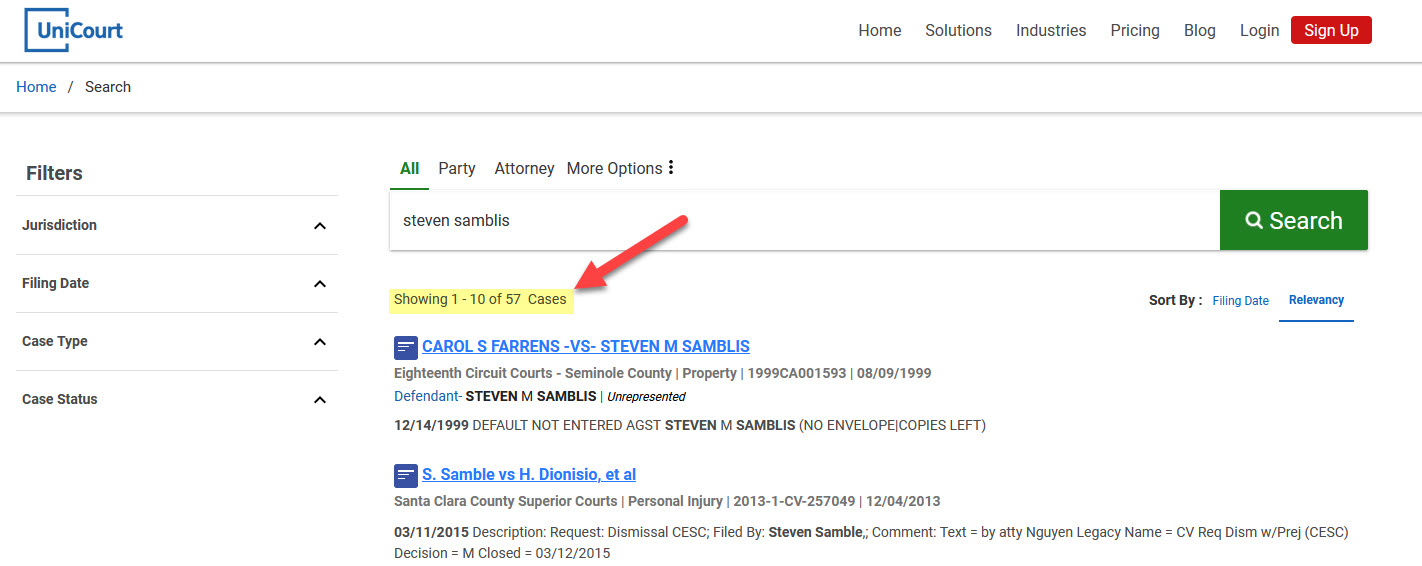Click the search box containing steven samblis
Image resolution: width=1422 pixels, height=566 pixels.
coord(800,220)
